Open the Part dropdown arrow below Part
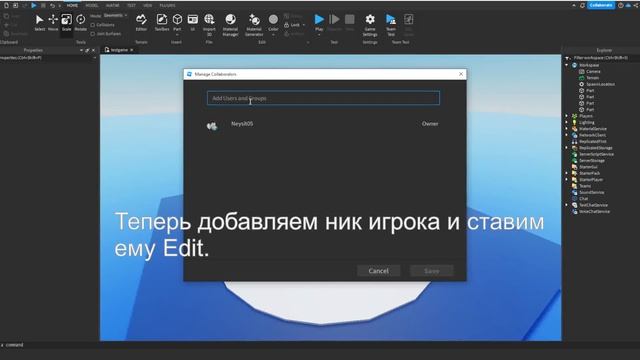 [177, 35]
